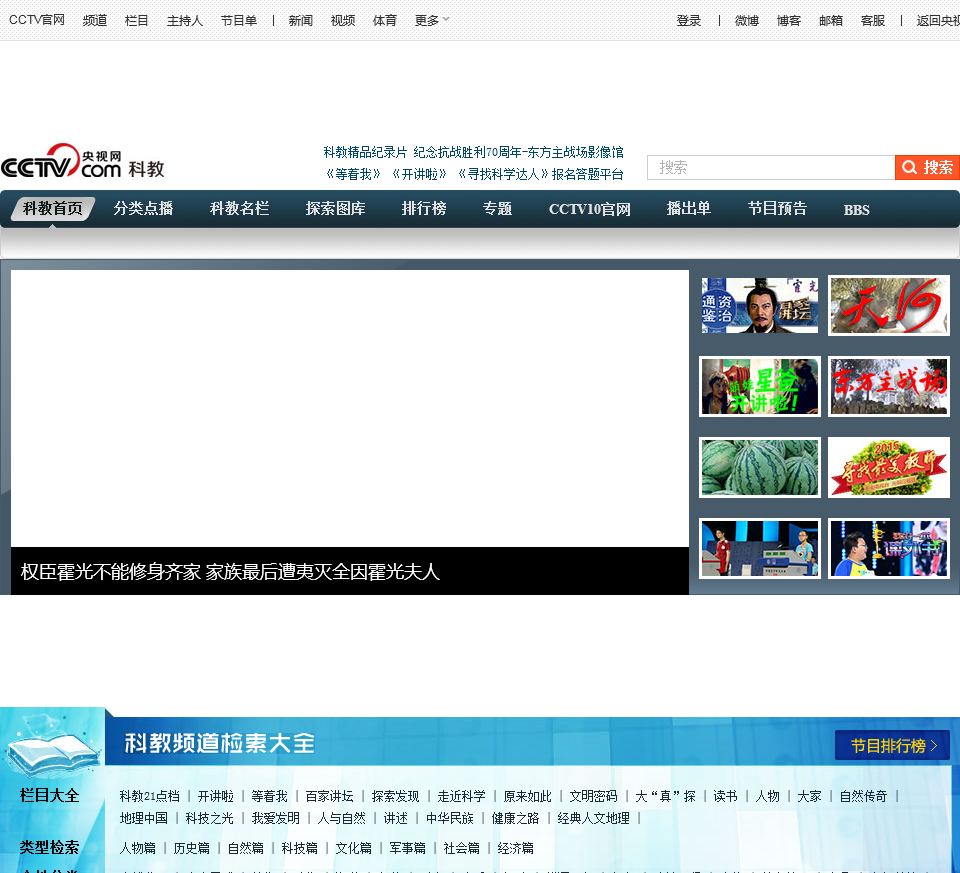Open the watermelon thumbnail
Screen dimensions: 960x873
coord(760,467)
